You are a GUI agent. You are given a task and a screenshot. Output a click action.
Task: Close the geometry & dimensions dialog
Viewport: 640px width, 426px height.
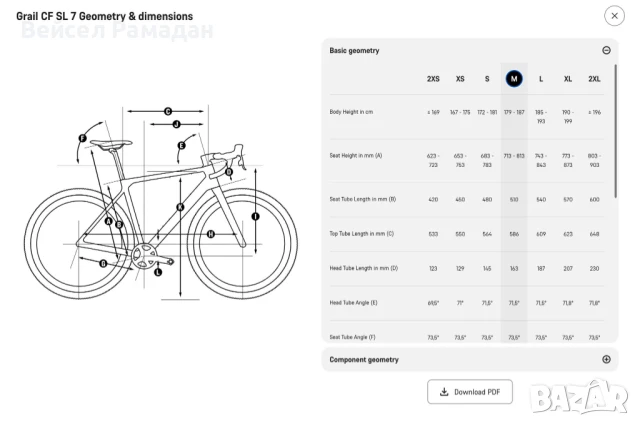(x=614, y=15)
